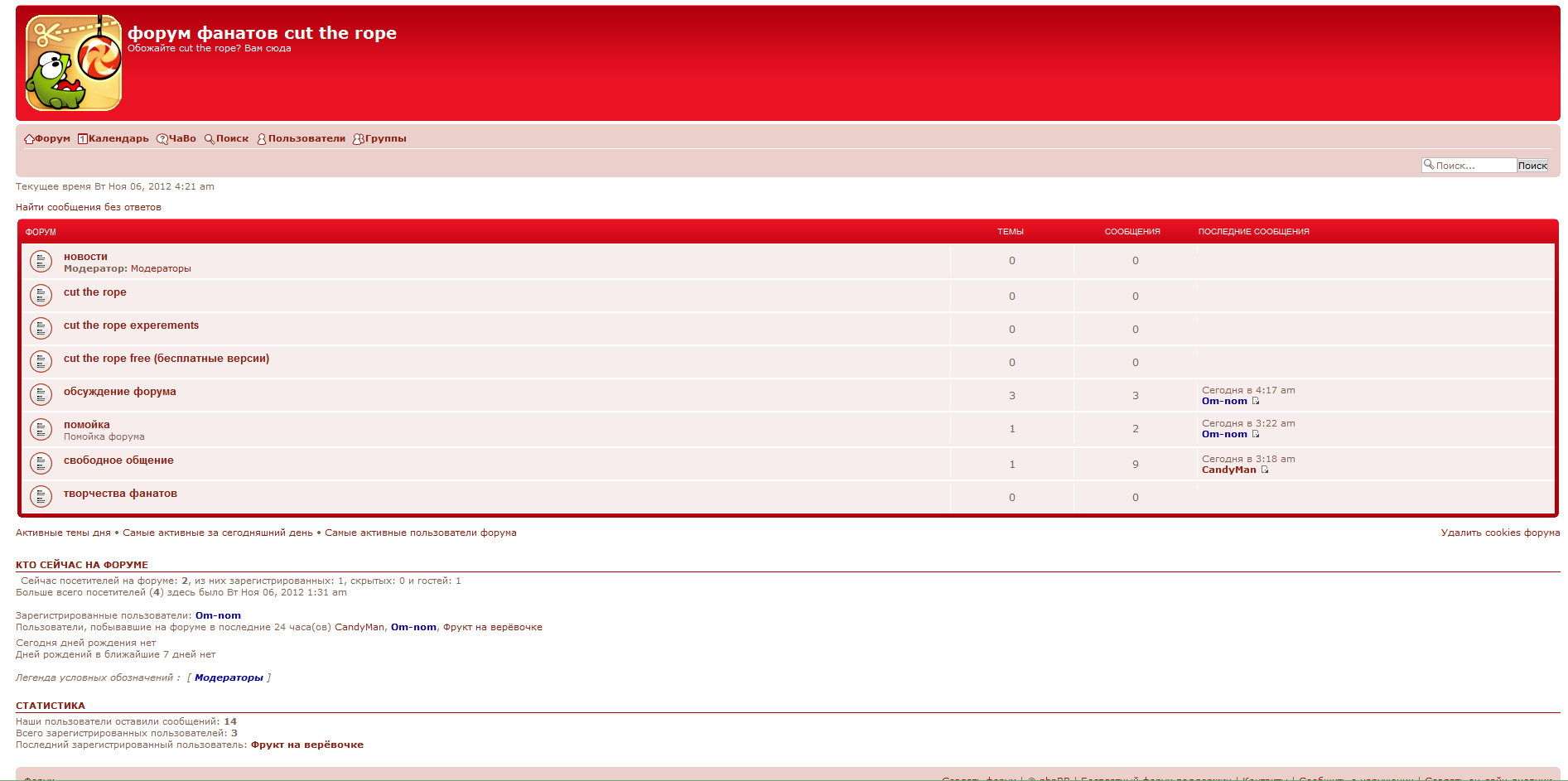
Task: Click the СТАТИСТИКА heading
Action: pyautogui.click(x=51, y=706)
